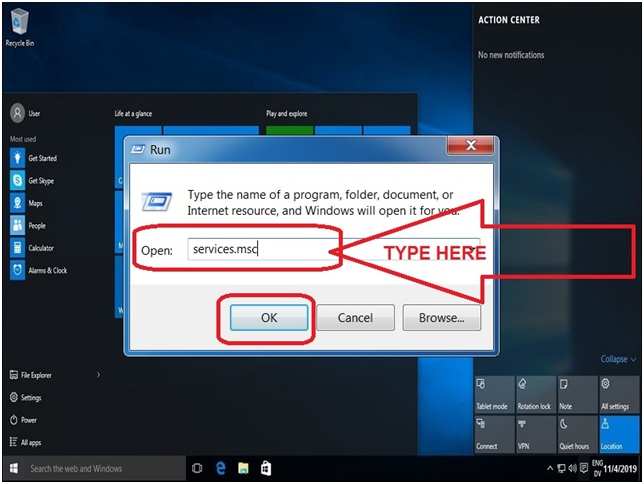
Task: Click the Windows Start button
Action: 14,468
